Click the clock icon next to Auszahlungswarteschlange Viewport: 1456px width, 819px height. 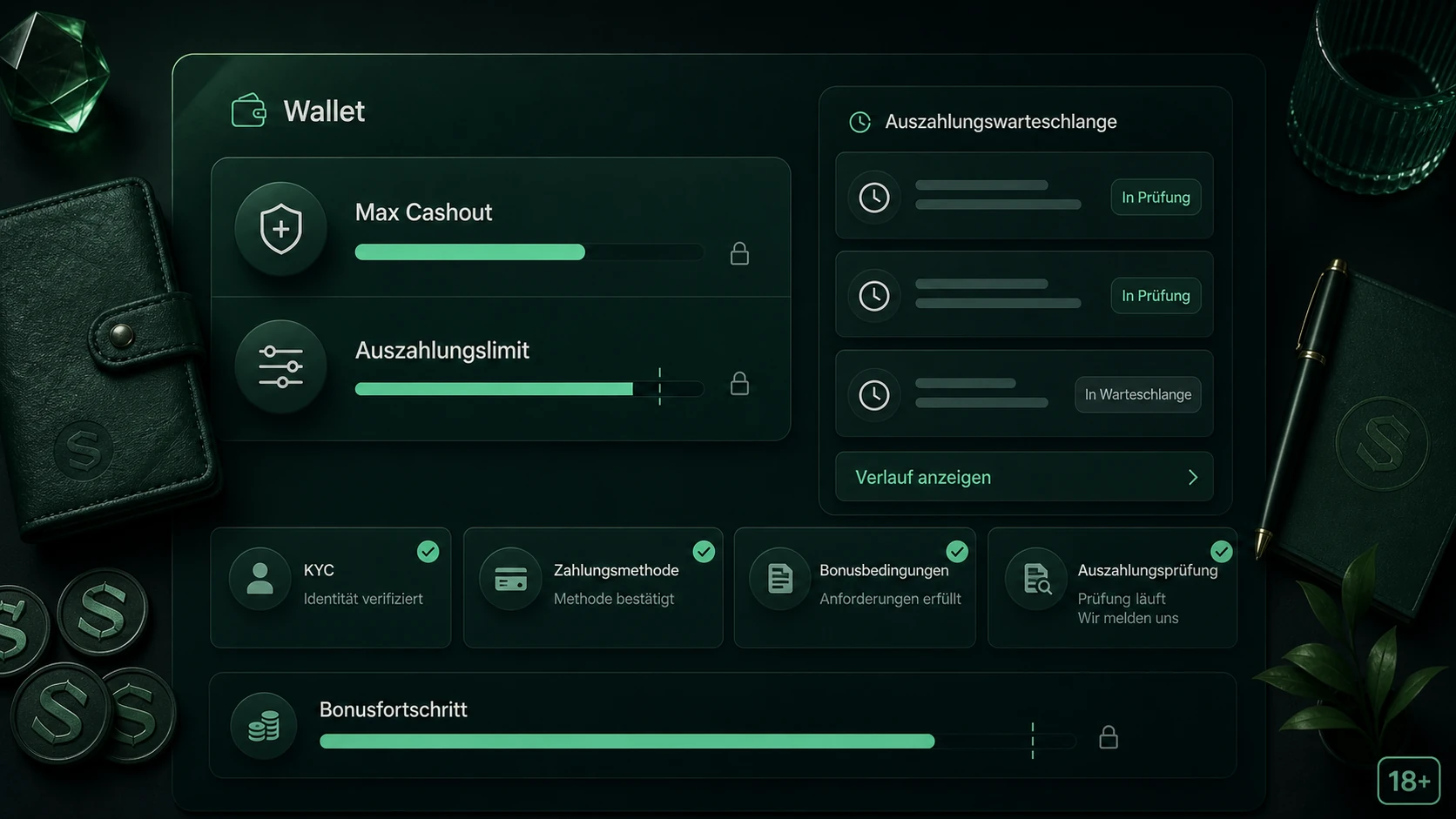[x=859, y=122]
